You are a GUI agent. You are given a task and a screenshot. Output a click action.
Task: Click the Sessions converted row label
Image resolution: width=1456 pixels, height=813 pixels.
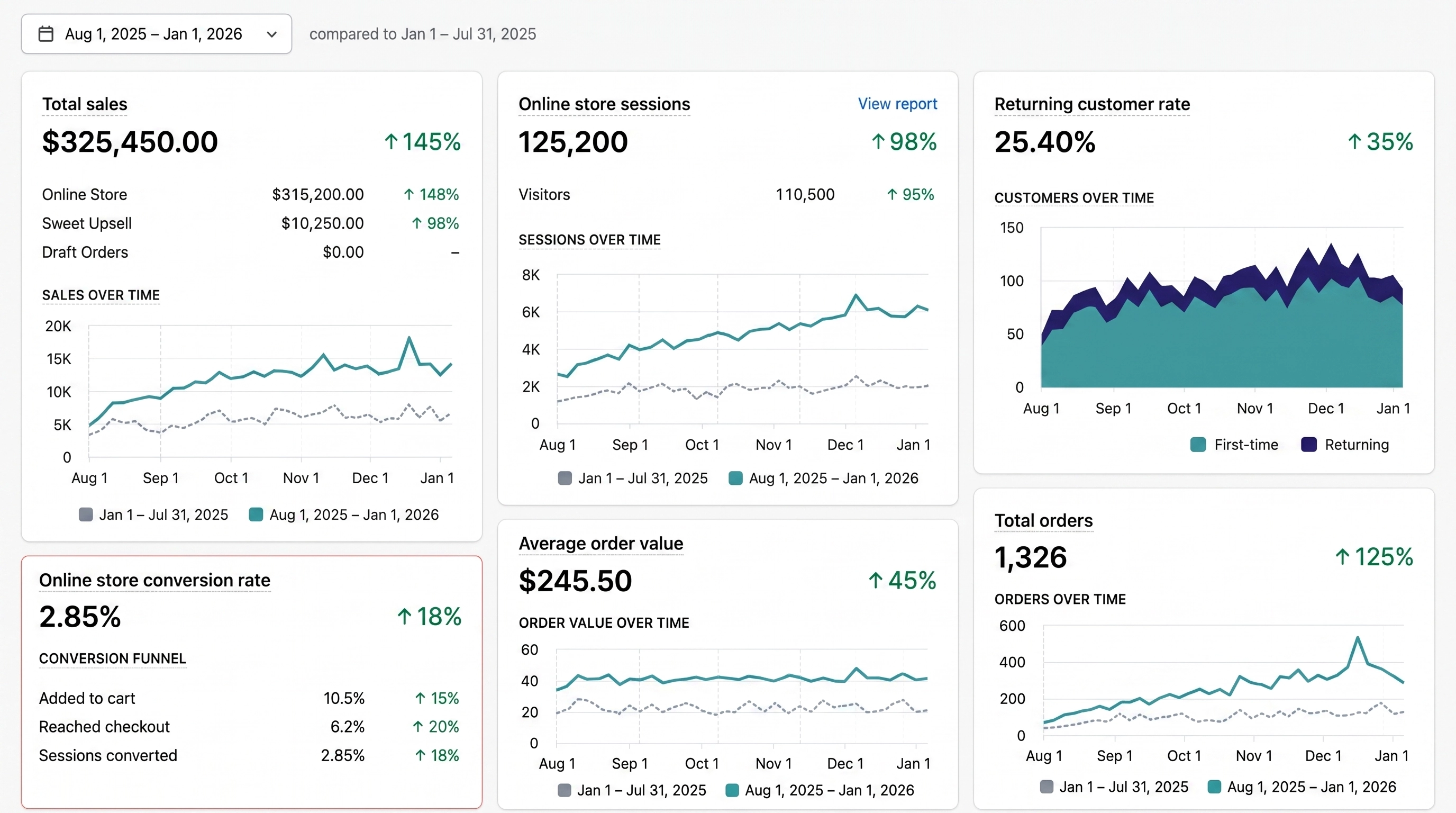108,755
